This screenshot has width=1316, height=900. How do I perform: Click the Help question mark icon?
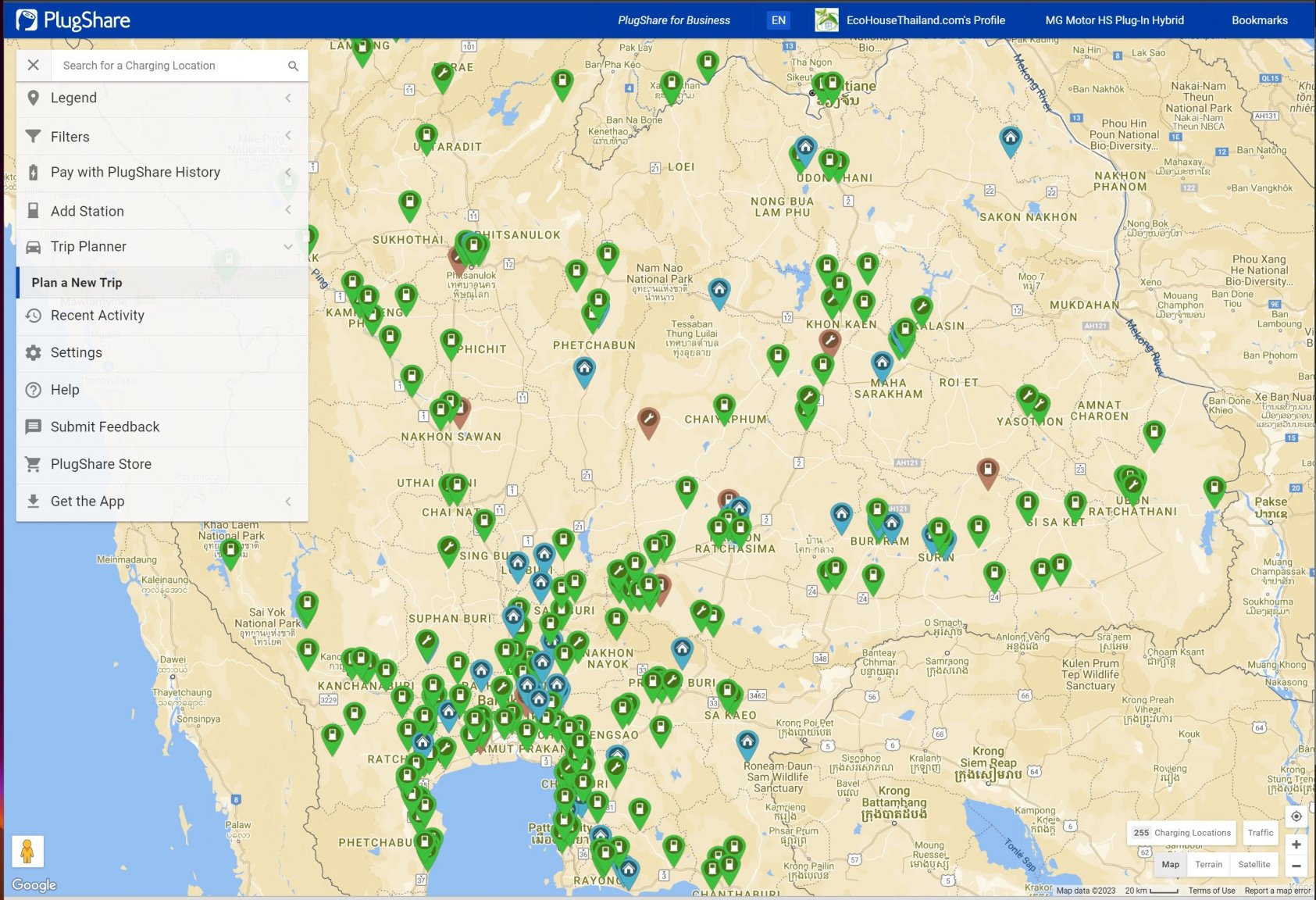[x=33, y=390]
